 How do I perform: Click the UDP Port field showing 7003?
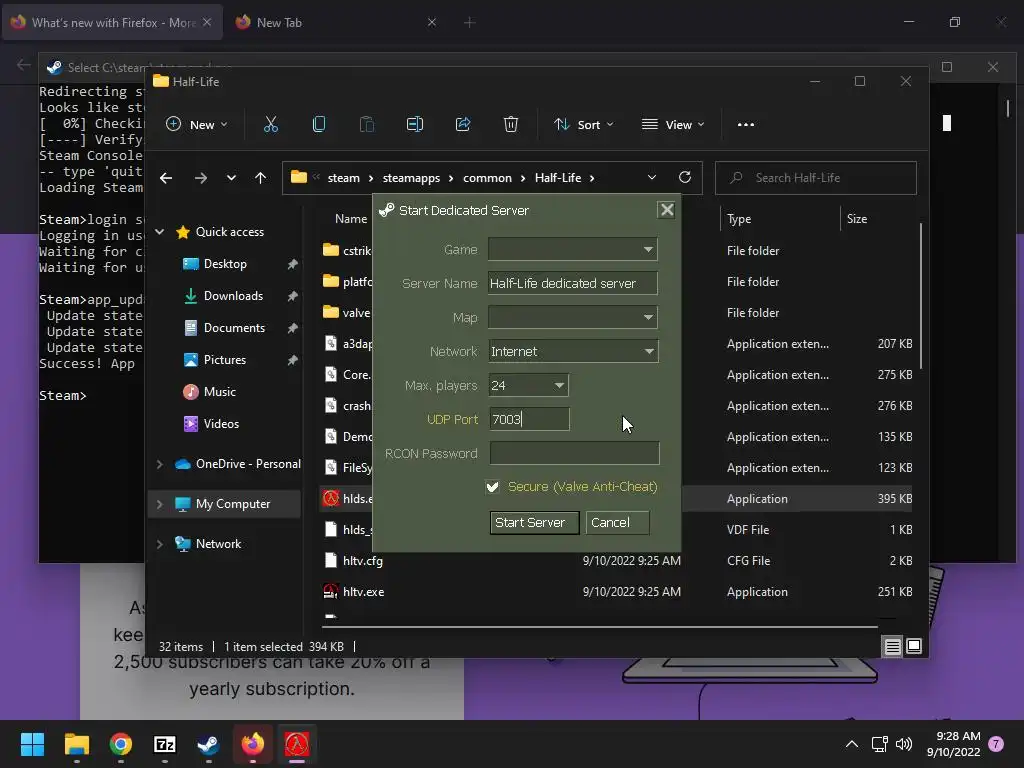click(x=529, y=419)
